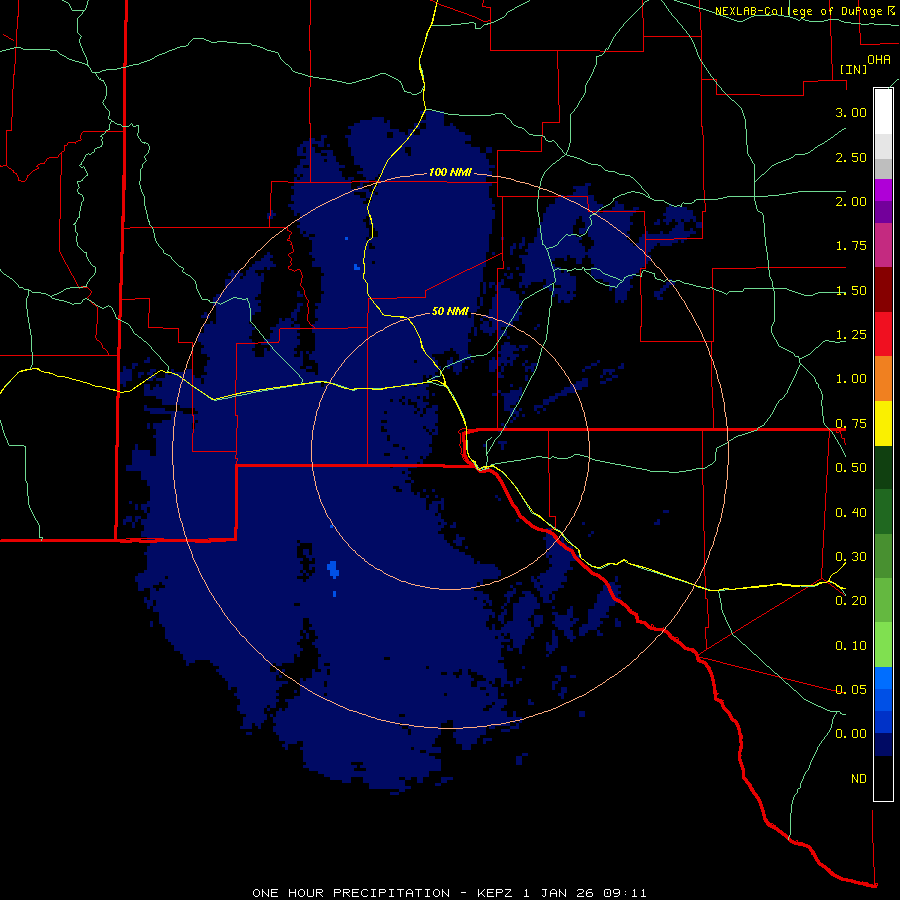The width and height of the screenshot is (900, 900).
Task: Select the yellow legend swatch
Action: click(883, 423)
